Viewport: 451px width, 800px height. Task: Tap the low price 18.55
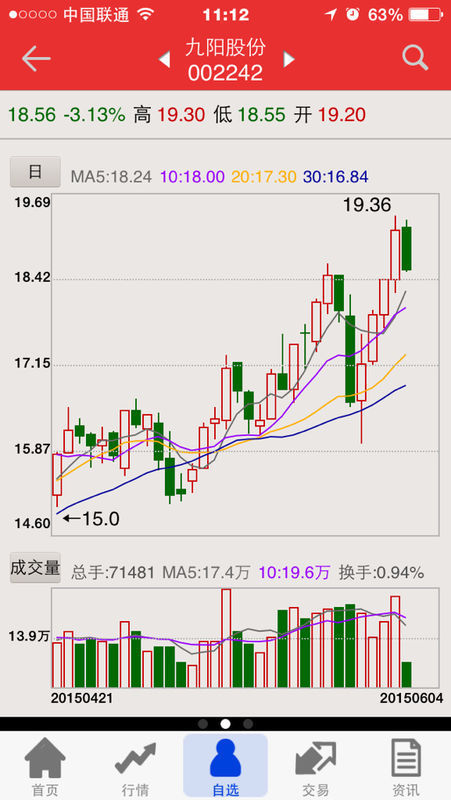pyautogui.click(x=262, y=115)
